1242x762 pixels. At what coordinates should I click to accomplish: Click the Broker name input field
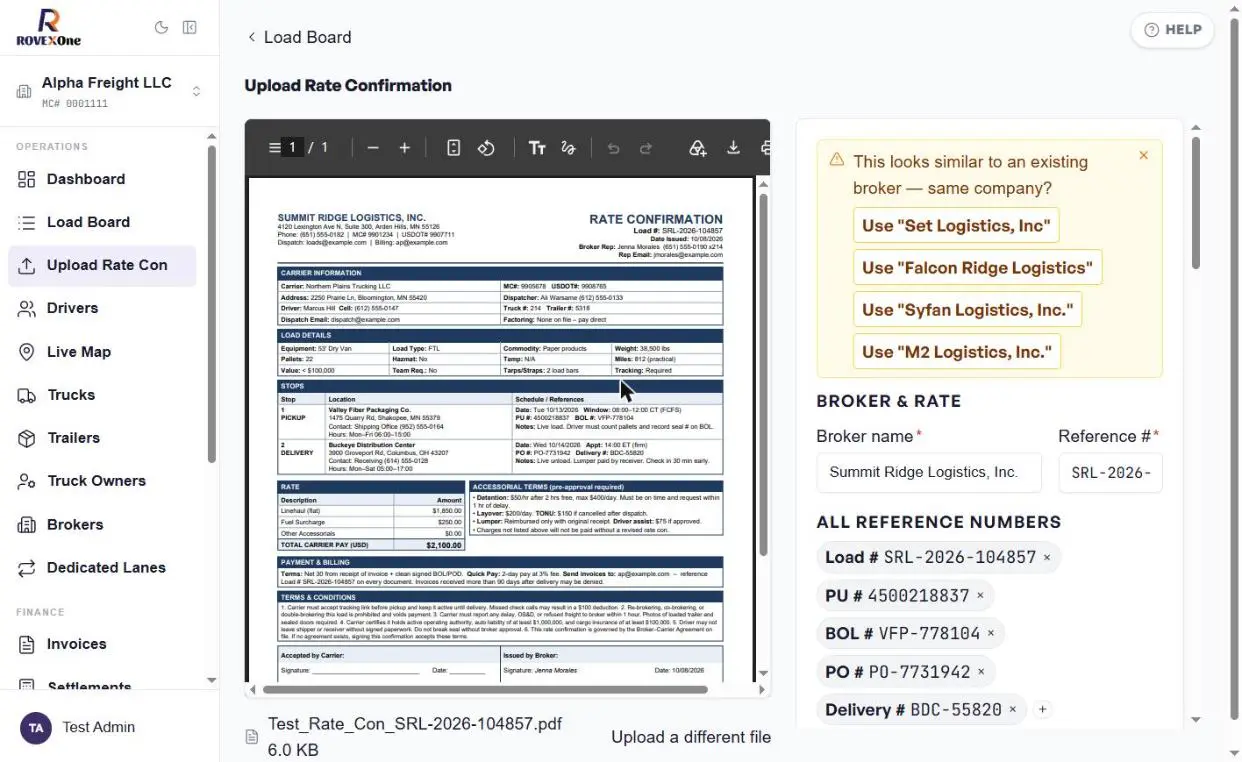pos(929,473)
